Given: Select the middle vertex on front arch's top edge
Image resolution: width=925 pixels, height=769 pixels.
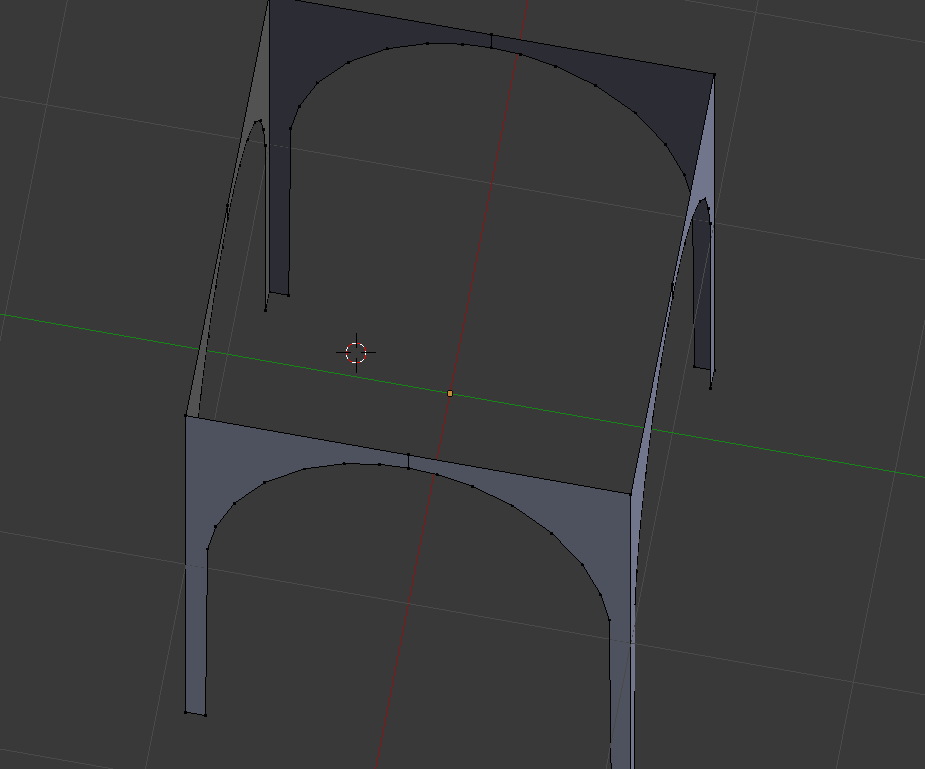Looking at the screenshot, I should [408, 455].
